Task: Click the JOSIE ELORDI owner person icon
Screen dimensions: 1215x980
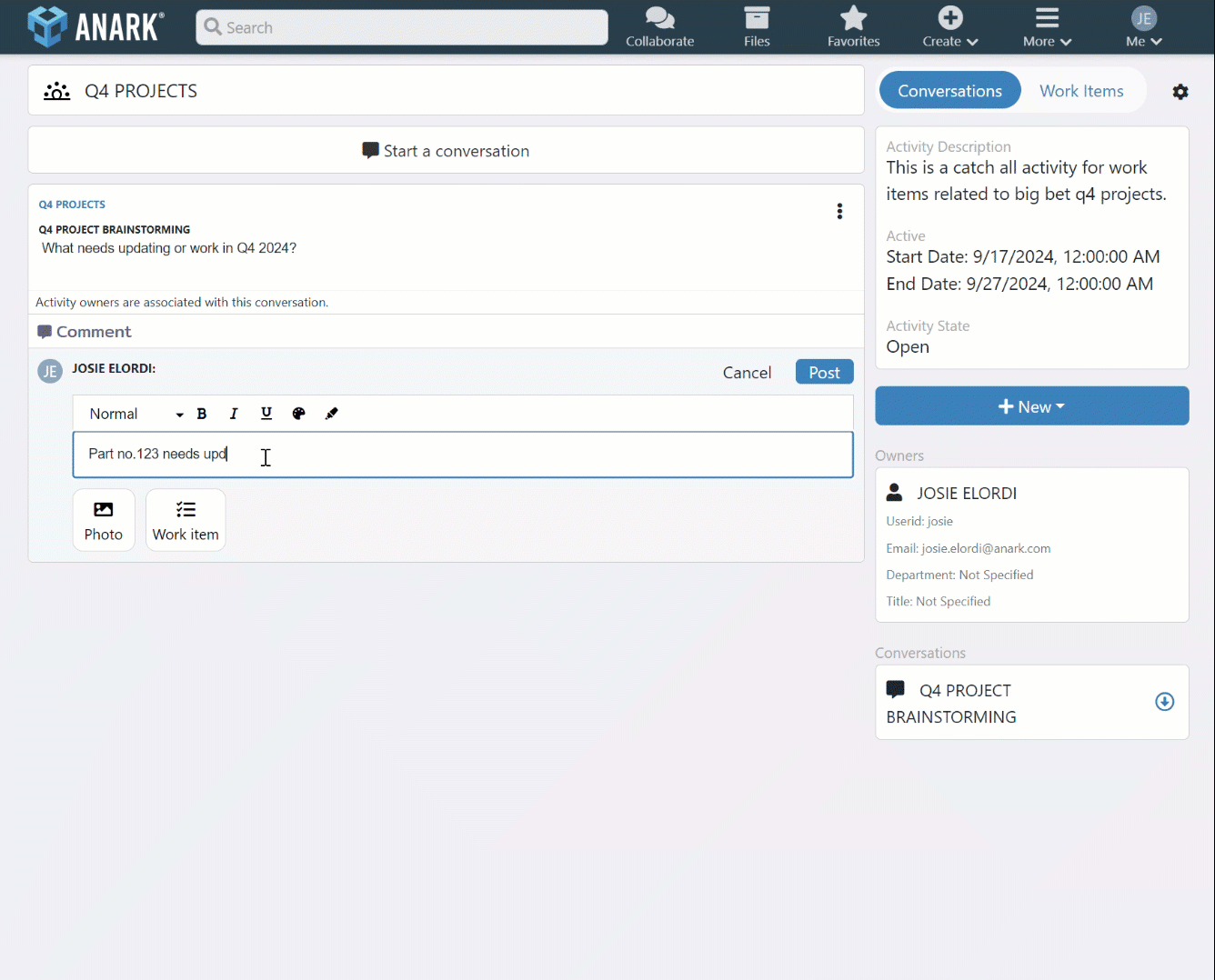Action: tap(894, 493)
